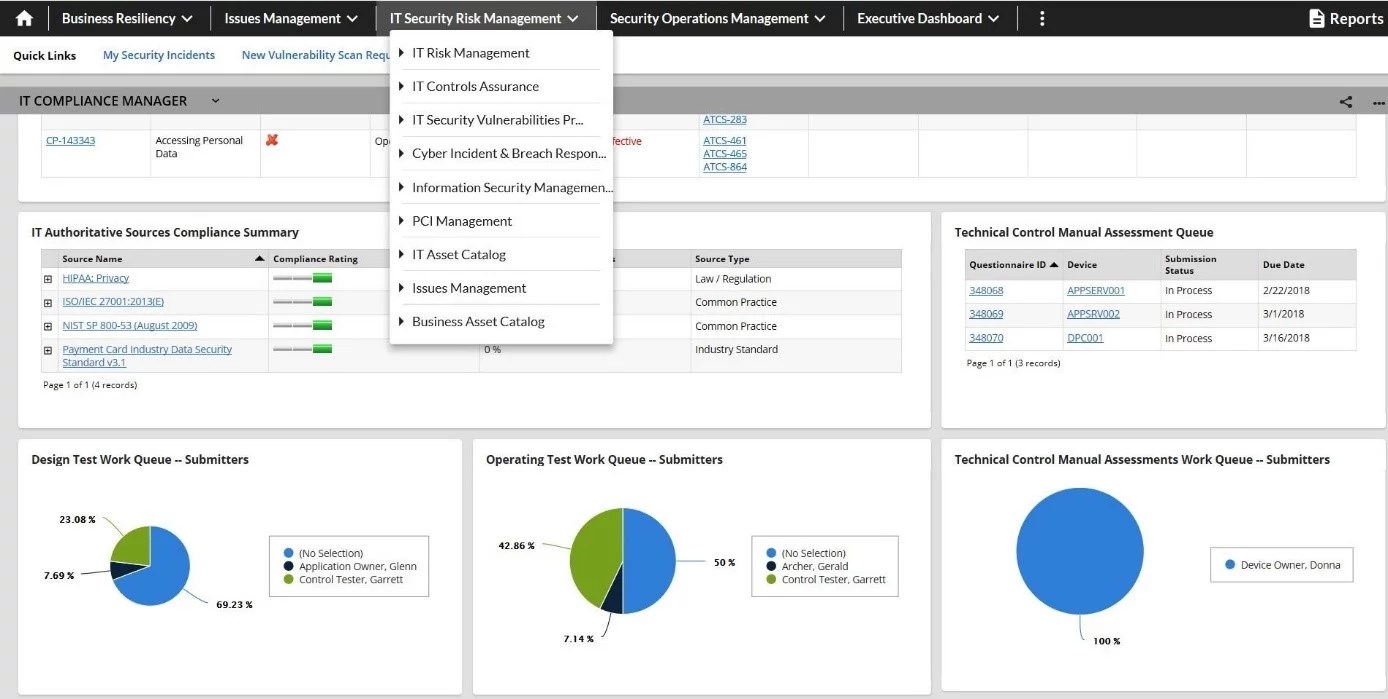The height and width of the screenshot is (699, 1388).
Task: Select Business Asset Catalog menu entry
Action: point(479,321)
